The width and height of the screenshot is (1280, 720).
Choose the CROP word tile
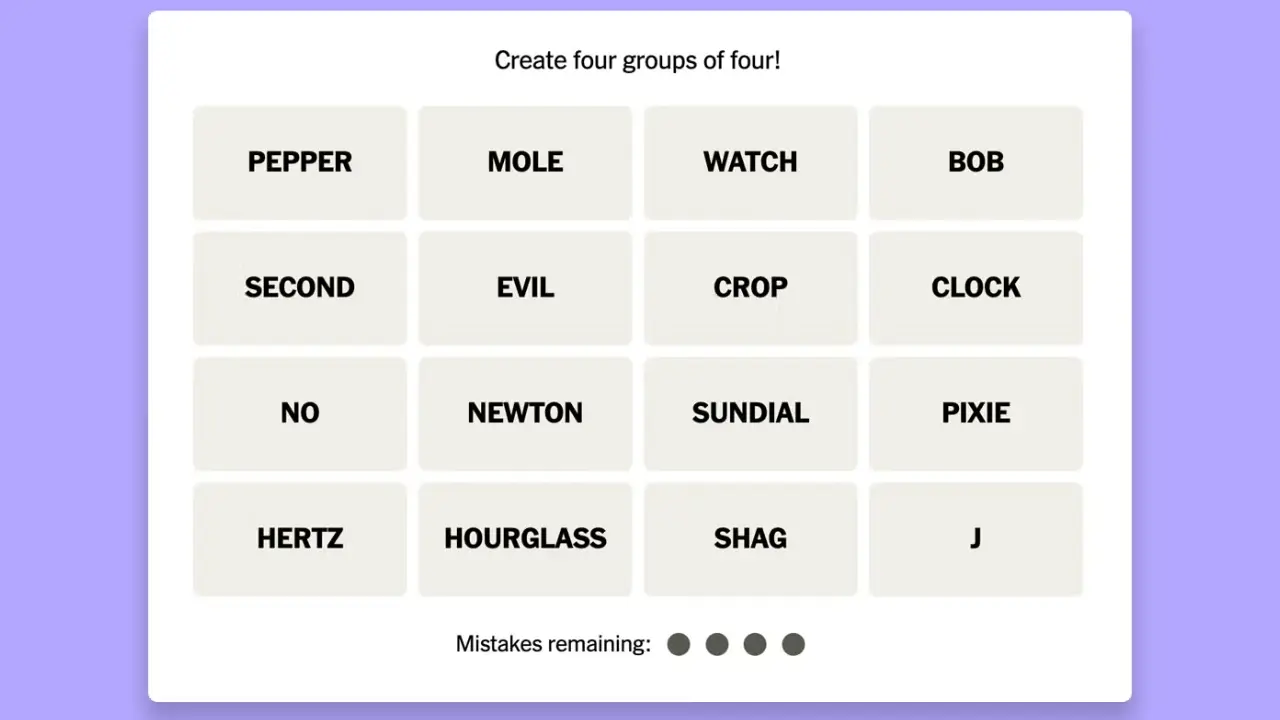pyautogui.click(x=750, y=288)
